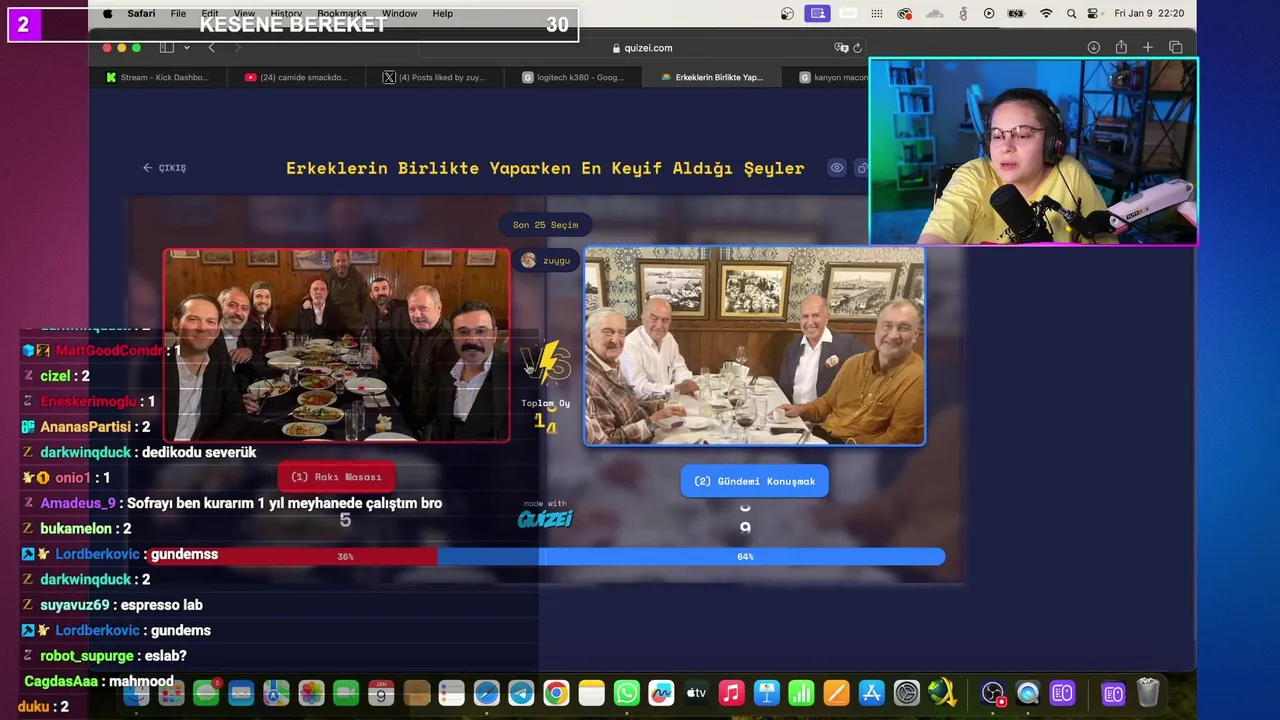Switch to Posts liked by zuy X tab

tap(435, 77)
